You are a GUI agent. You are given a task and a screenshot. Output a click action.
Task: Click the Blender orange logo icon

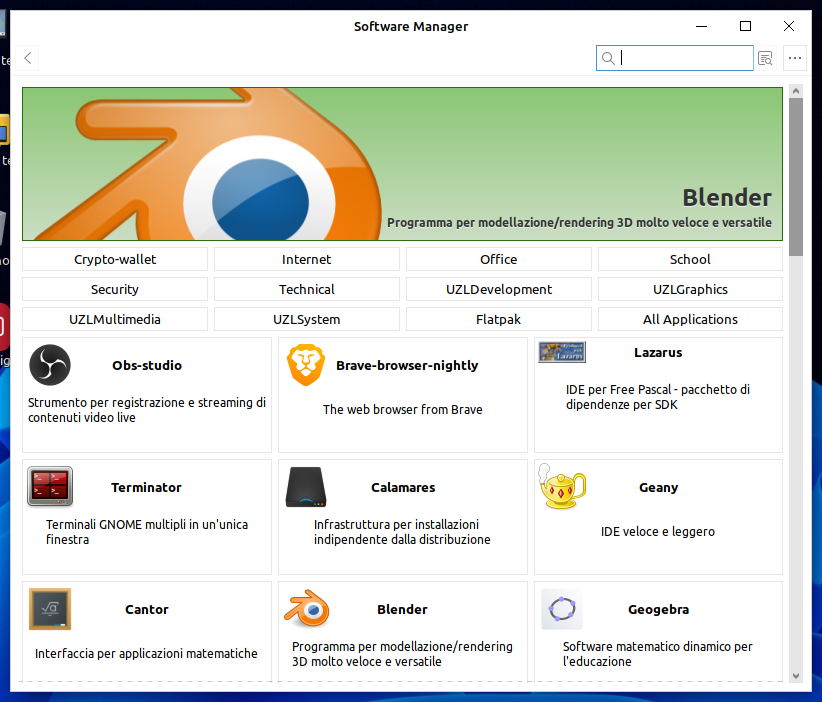click(x=306, y=609)
